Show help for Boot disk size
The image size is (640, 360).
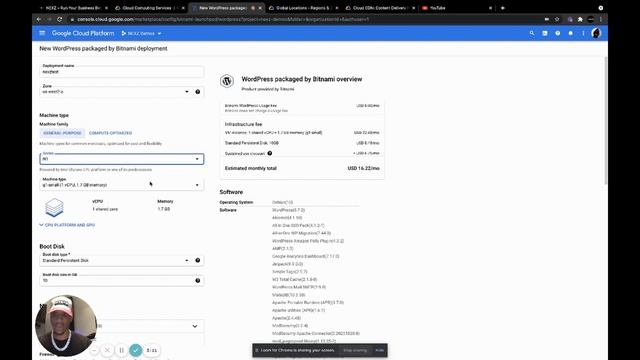[x=198, y=280]
